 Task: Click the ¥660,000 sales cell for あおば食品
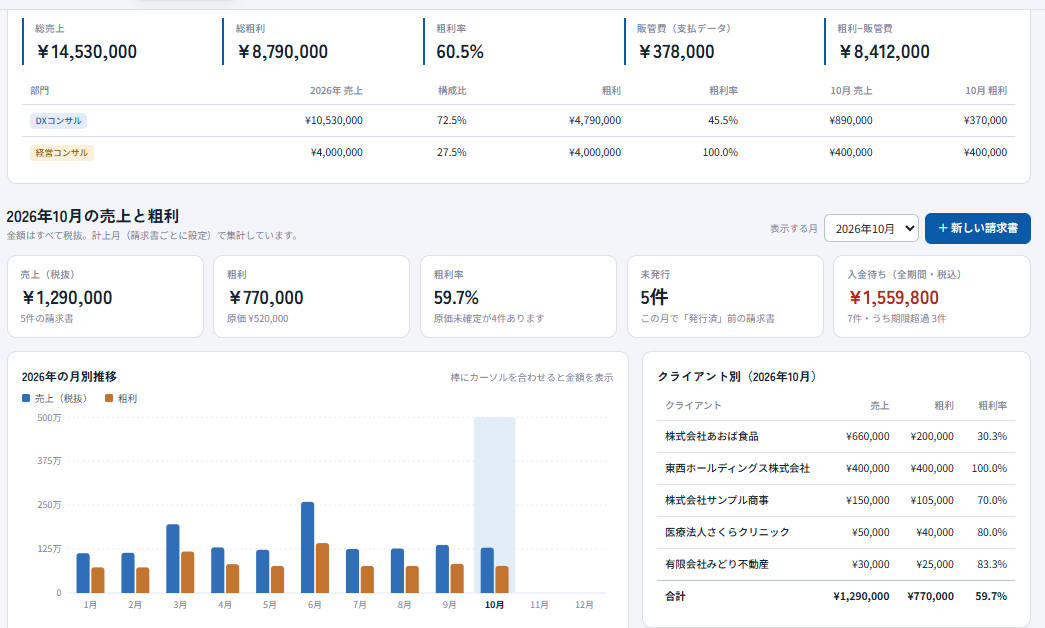click(x=868, y=436)
